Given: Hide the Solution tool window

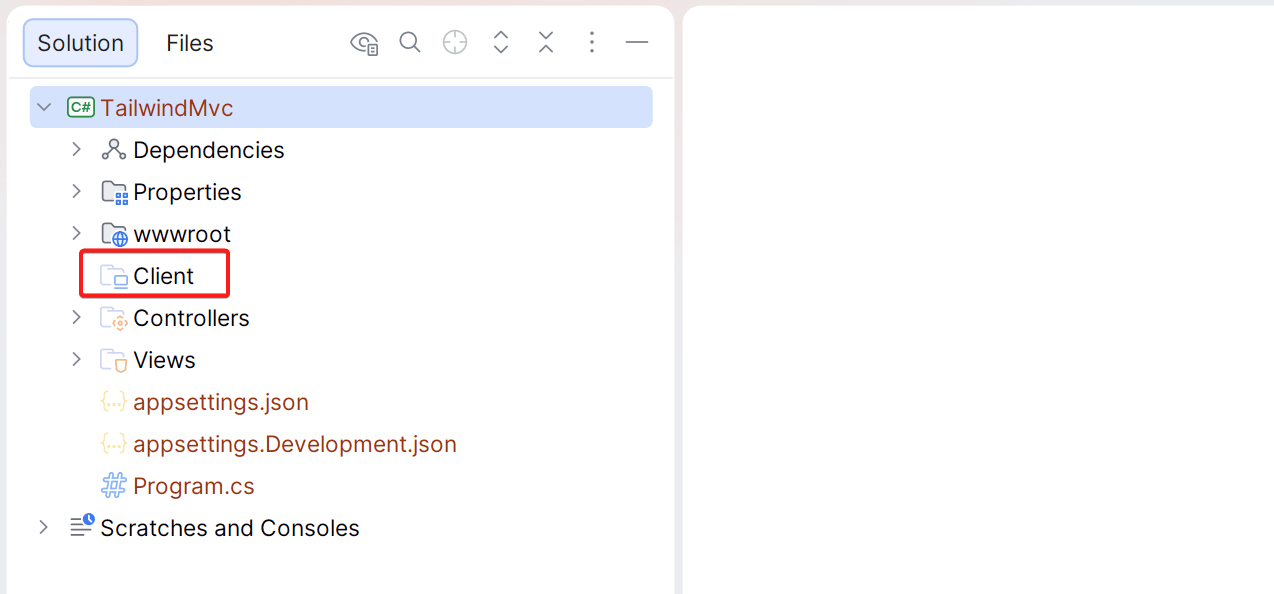Looking at the screenshot, I should (637, 42).
